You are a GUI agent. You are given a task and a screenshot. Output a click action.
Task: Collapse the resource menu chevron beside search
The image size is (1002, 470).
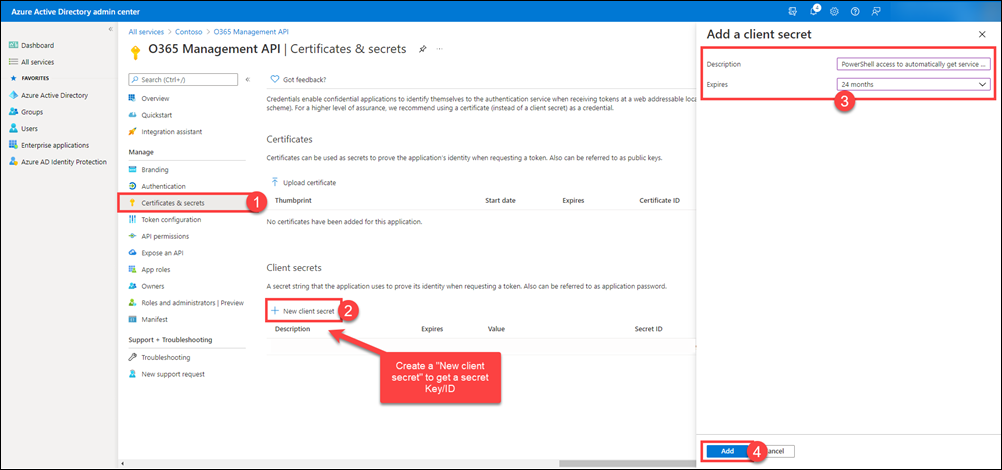pos(247,79)
